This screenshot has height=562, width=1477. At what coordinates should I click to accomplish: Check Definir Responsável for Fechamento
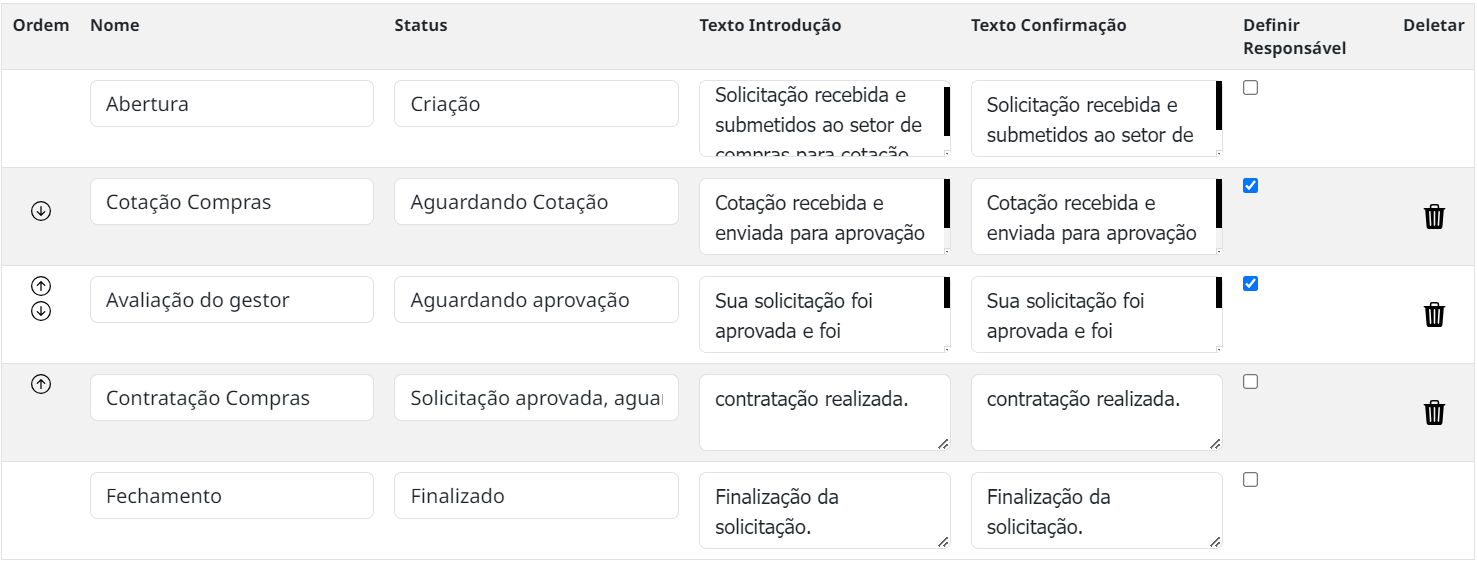(x=1250, y=480)
